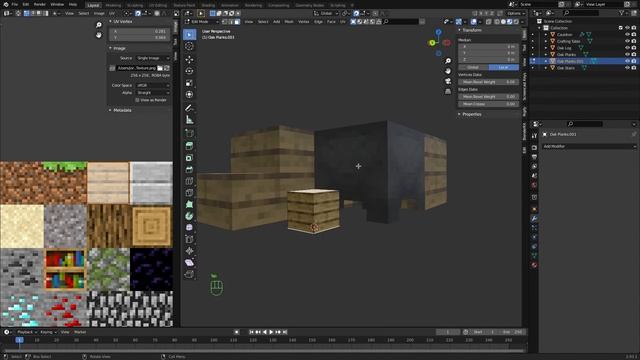640x360 pixels.
Task: Select the Bevel tool
Action: 189,169
